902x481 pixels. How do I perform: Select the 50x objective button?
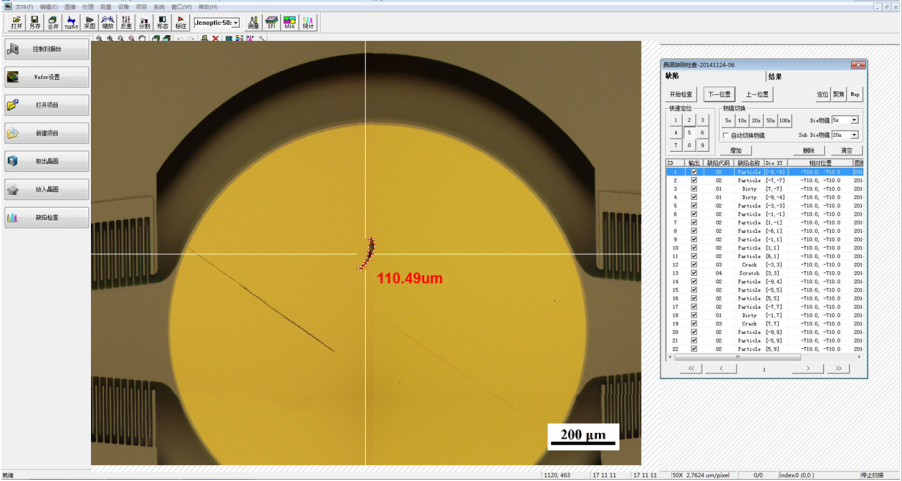[x=771, y=120]
